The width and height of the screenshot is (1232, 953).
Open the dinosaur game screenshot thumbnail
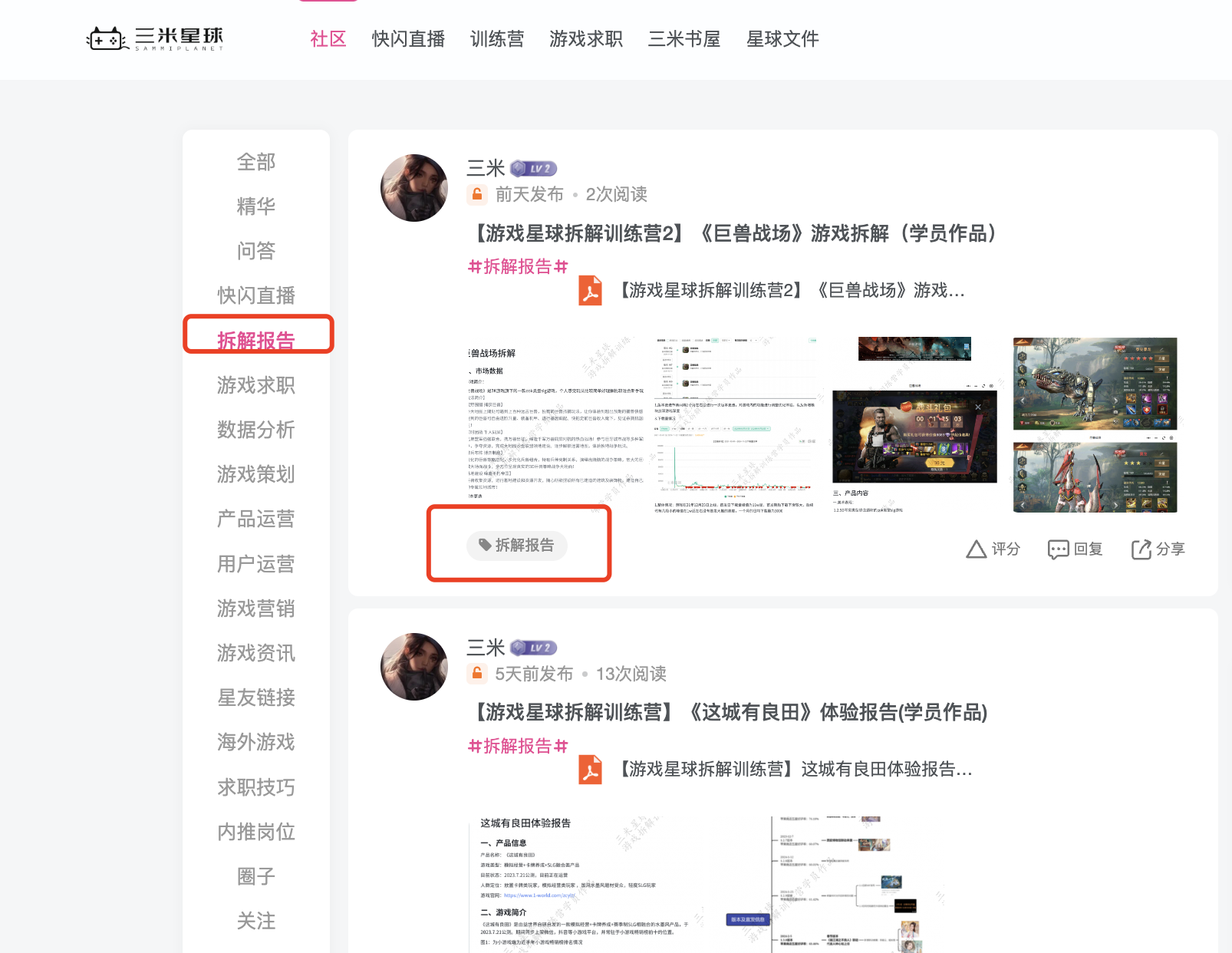click(1095, 383)
